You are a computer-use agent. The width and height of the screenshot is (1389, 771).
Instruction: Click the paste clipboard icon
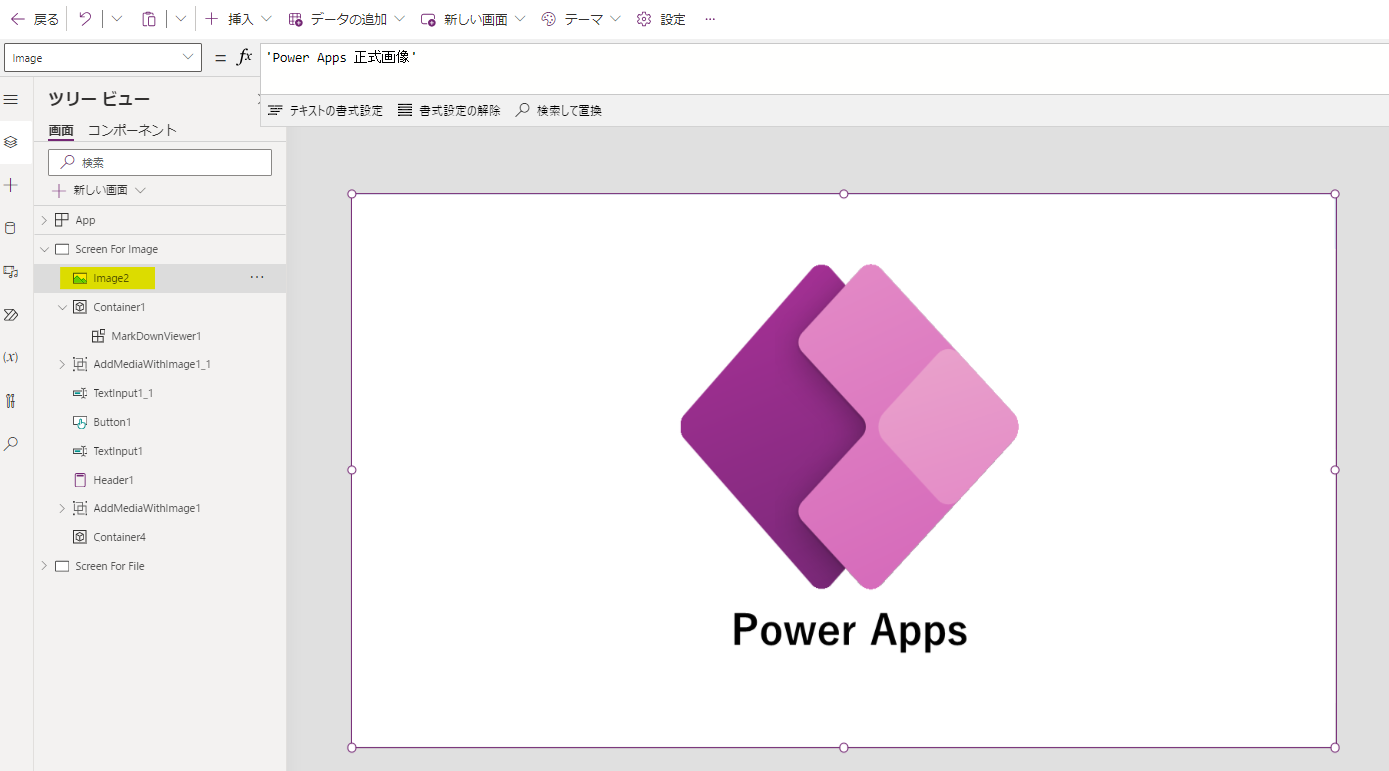click(149, 19)
